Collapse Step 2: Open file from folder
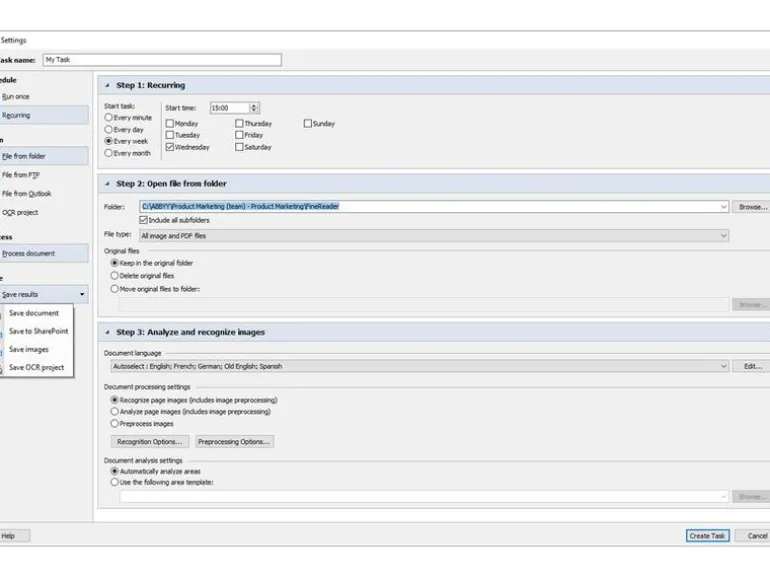The width and height of the screenshot is (770, 578). coord(107,184)
